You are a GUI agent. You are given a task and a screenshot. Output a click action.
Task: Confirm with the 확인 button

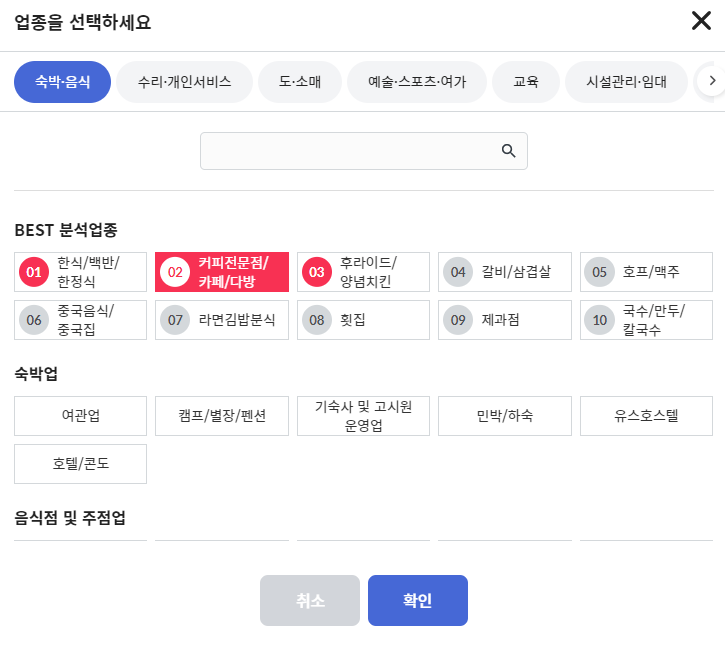[x=418, y=600]
